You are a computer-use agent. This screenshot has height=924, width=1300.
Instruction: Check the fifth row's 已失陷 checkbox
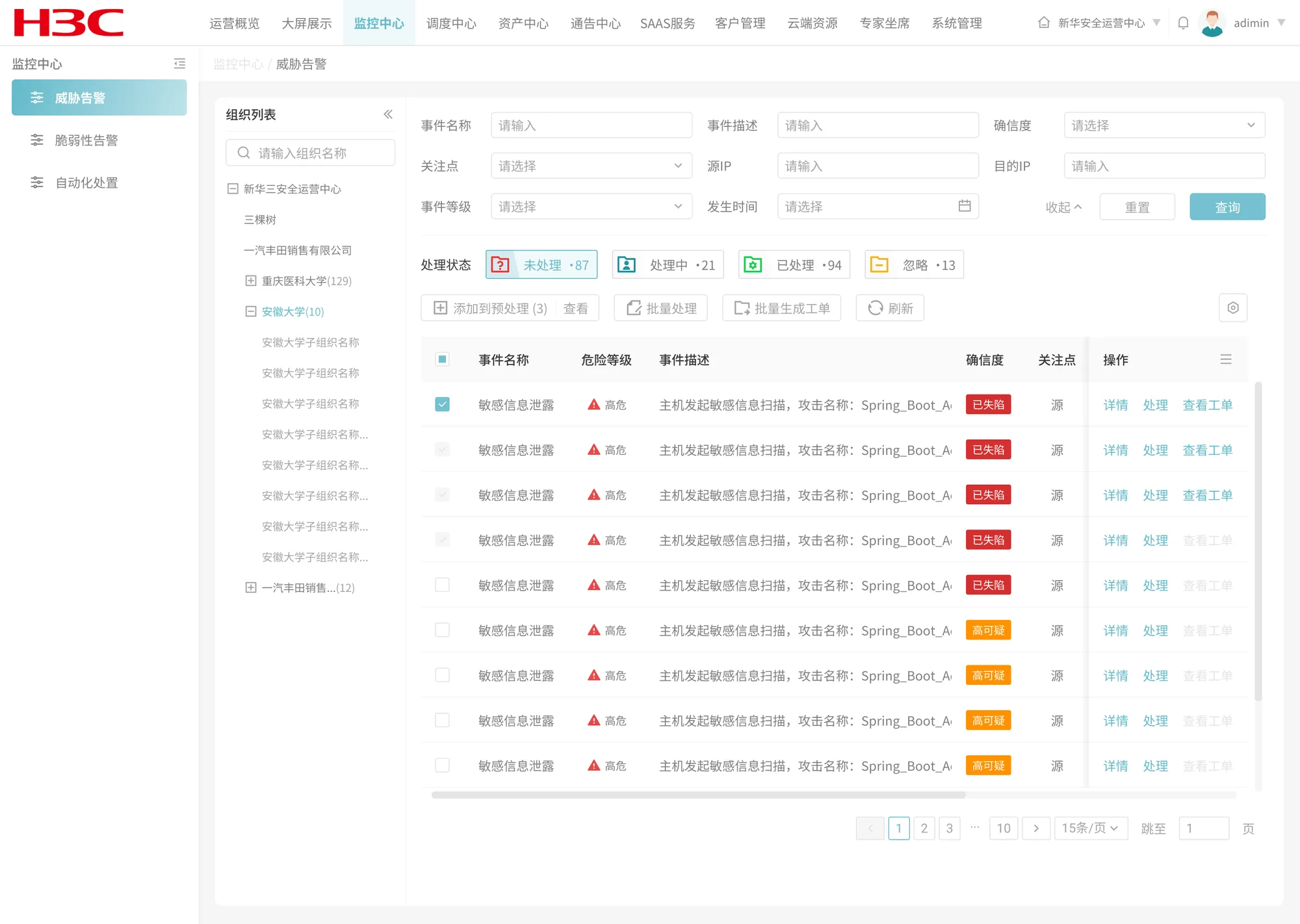pyautogui.click(x=442, y=585)
